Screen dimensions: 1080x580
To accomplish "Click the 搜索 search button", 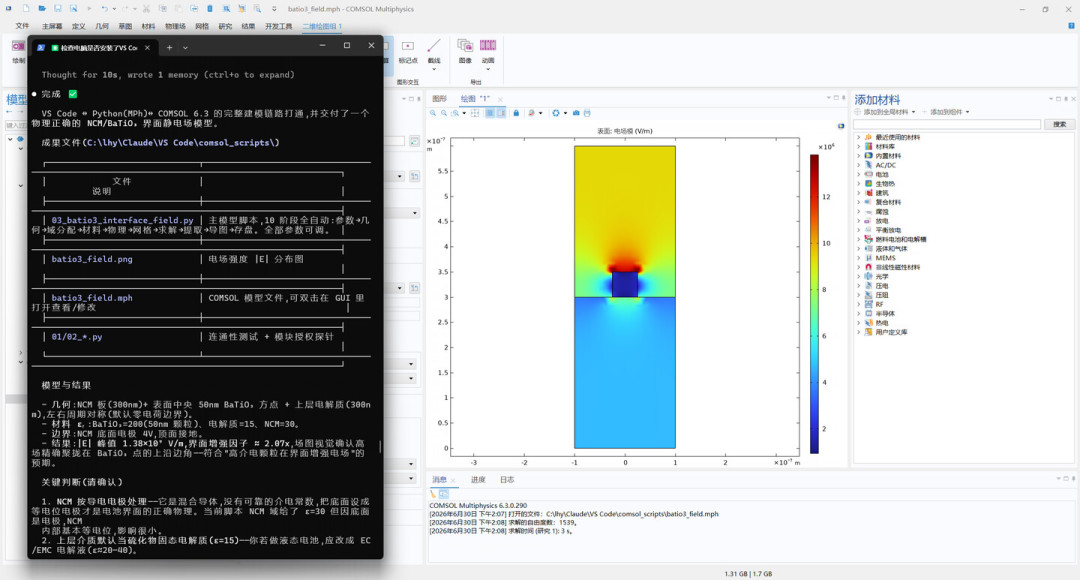I will click(x=1059, y=124).
